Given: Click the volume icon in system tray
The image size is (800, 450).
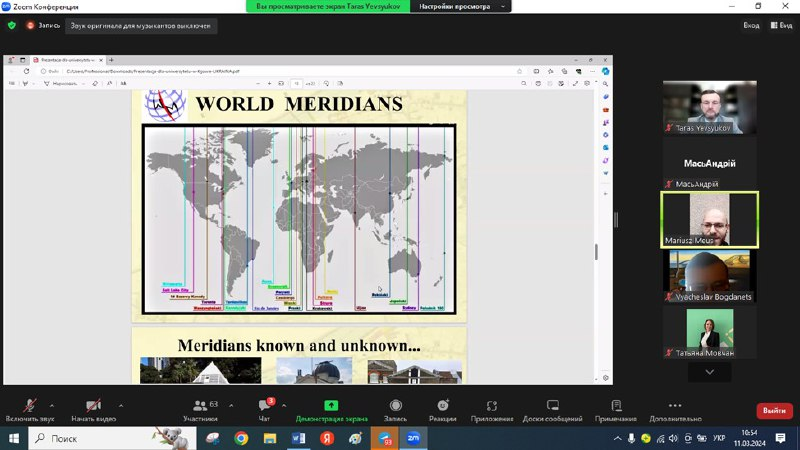Looking at the screenshot, I should click(674, 438).
